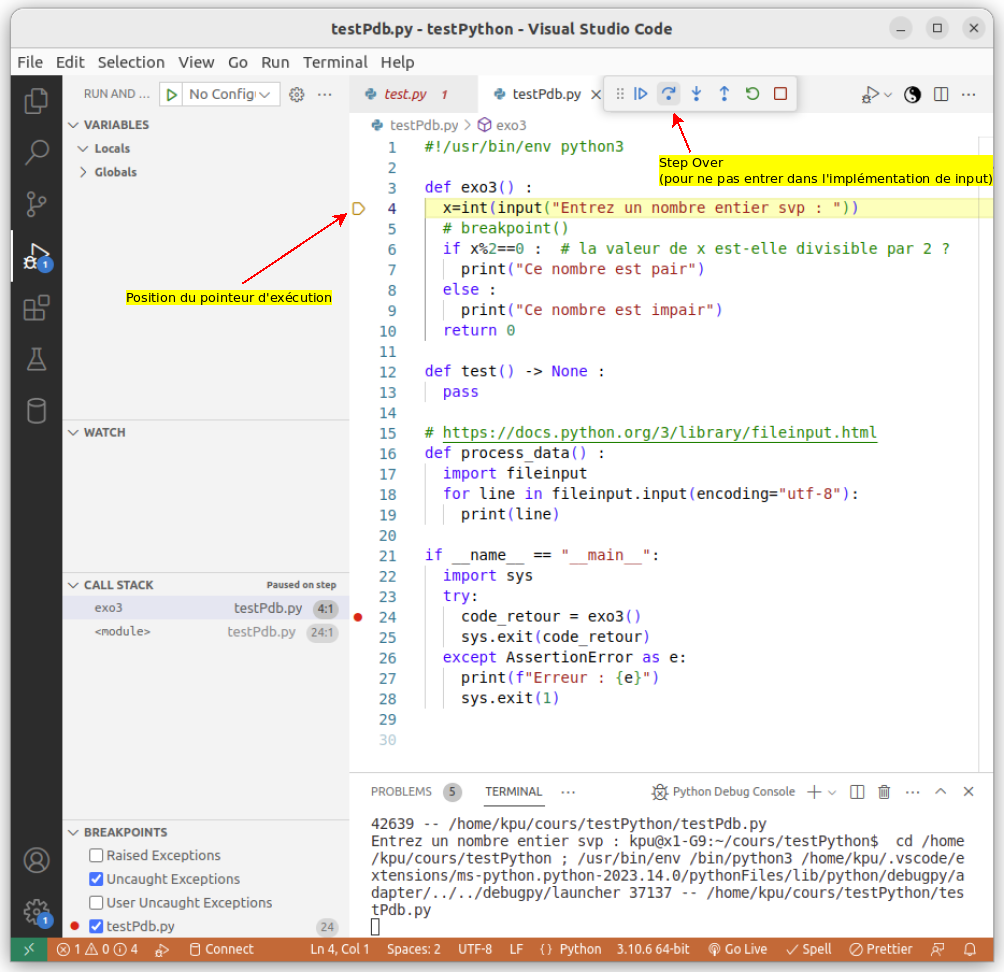1006x973 pixels.
Task: Open the Testing flask view
Action: pos(36,359)
